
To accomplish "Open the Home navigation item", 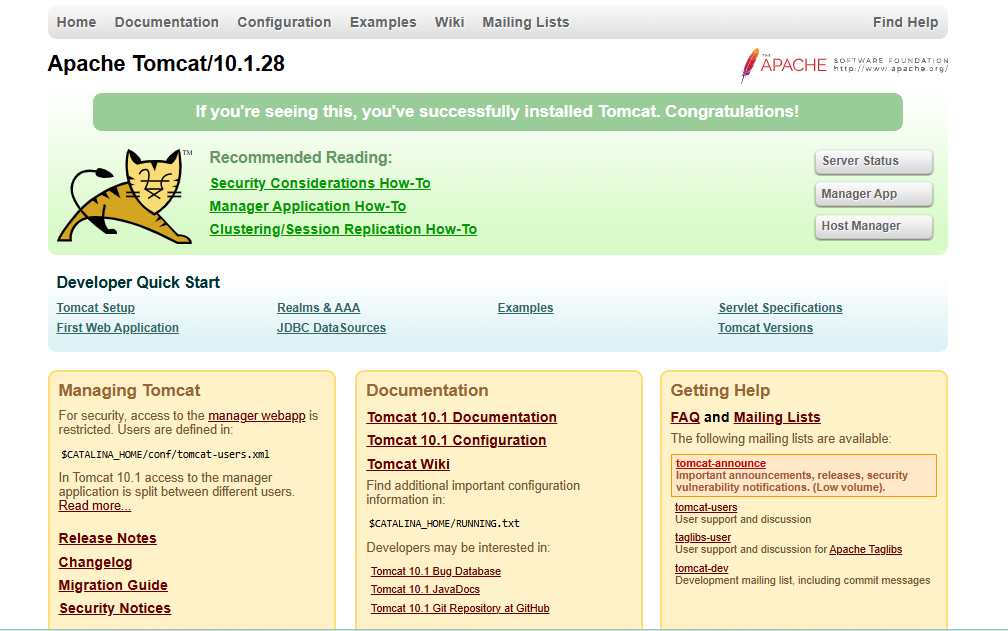I will tap(76, 22).
